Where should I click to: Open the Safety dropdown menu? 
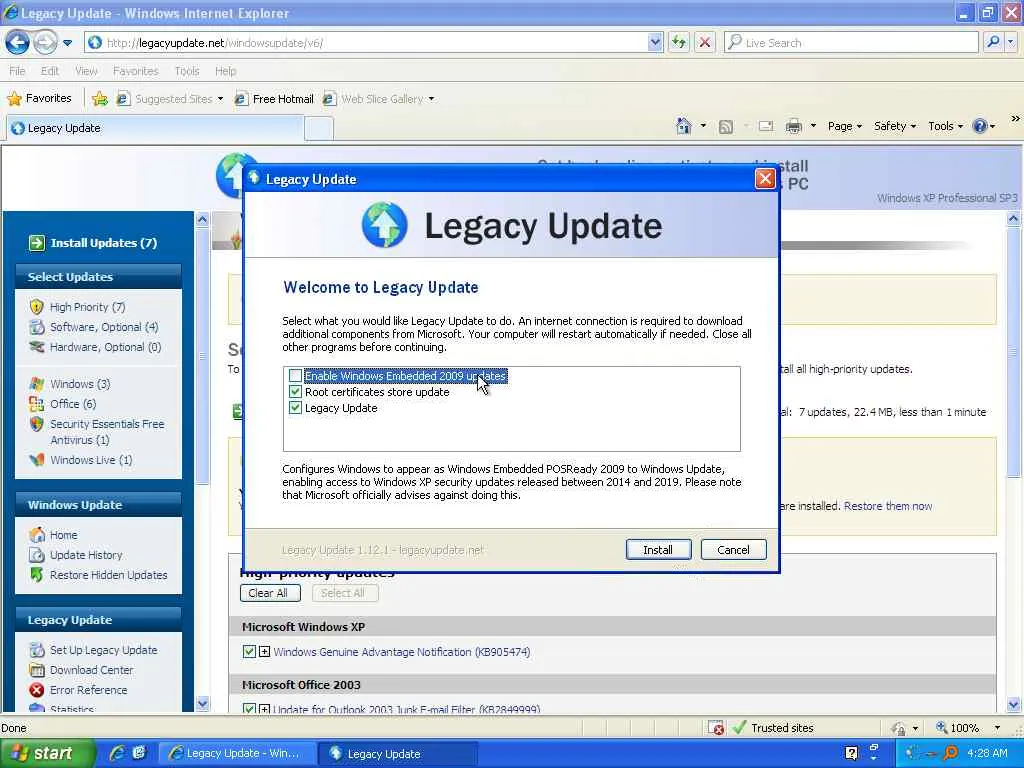[x=895, y=126]
